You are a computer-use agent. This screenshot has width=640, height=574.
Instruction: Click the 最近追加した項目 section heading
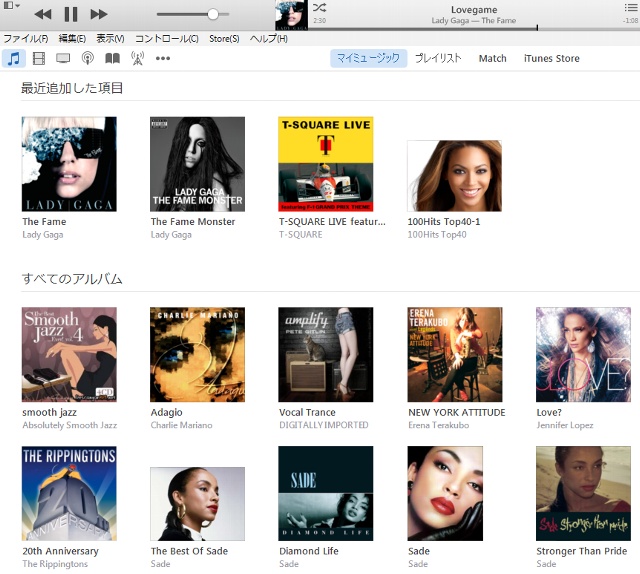tap(72, 88)
